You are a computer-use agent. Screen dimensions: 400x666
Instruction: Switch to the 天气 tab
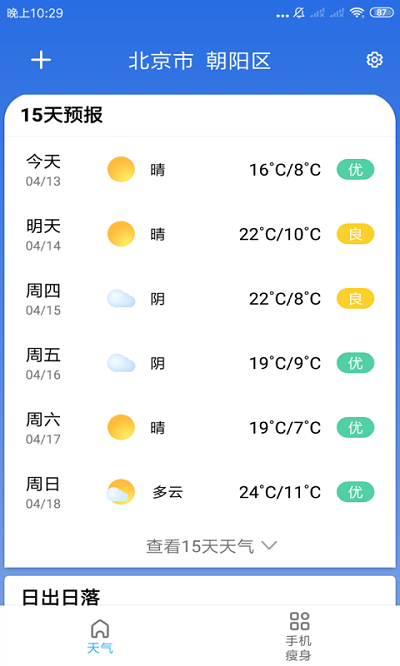click(x=100, y=636)
